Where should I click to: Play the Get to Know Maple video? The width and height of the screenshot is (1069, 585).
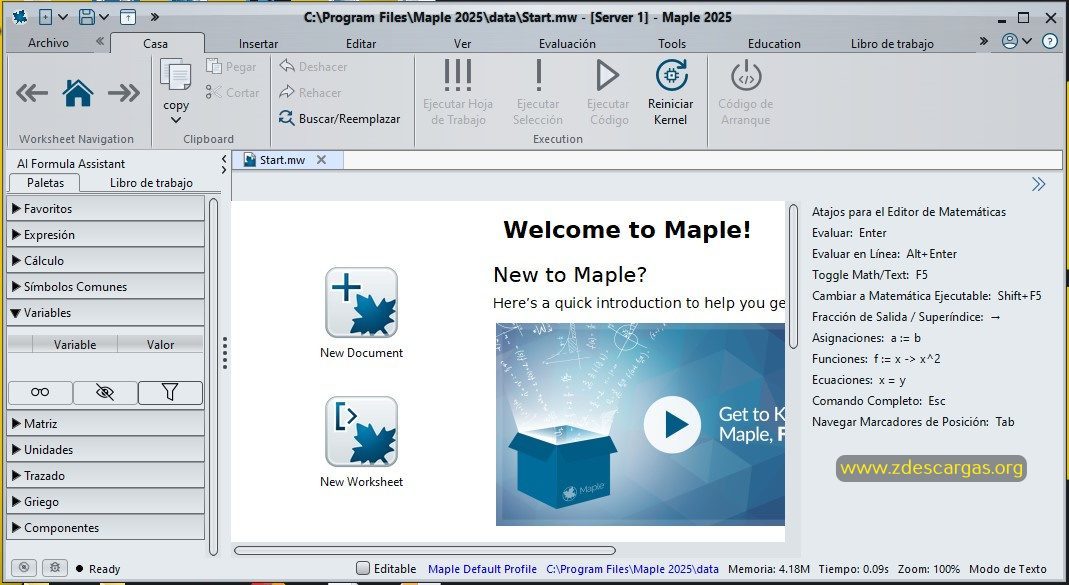pyautogui.click(x=672, y=424)
